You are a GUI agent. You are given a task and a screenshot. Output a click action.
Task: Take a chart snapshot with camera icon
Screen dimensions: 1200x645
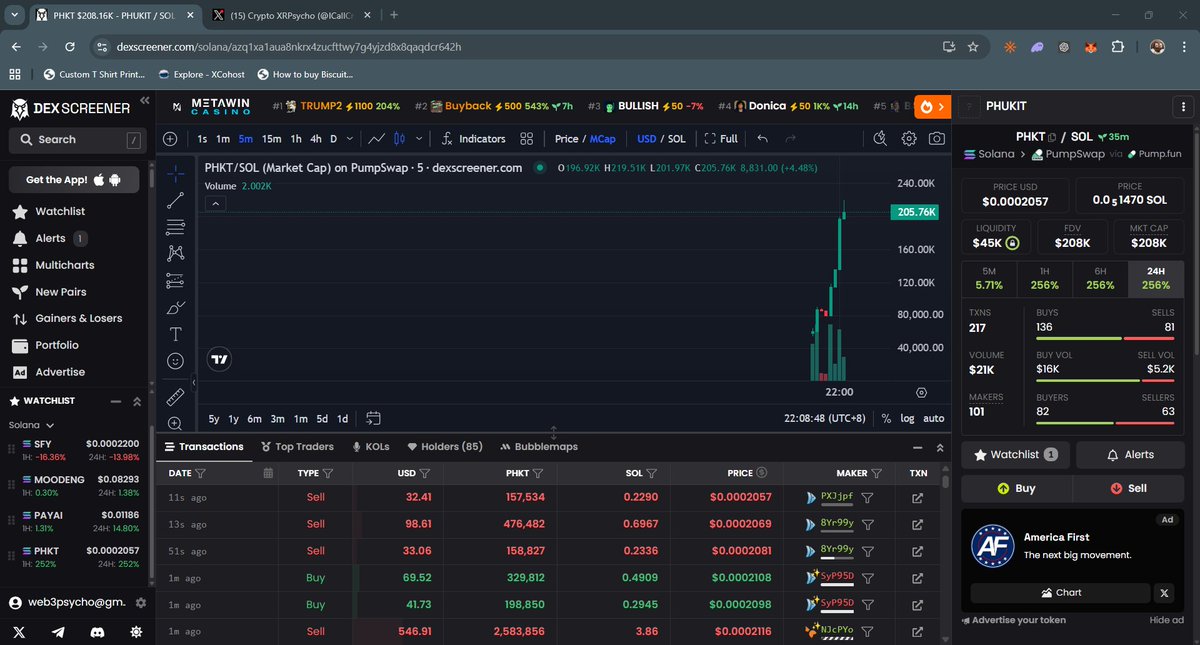click(937, 139)
